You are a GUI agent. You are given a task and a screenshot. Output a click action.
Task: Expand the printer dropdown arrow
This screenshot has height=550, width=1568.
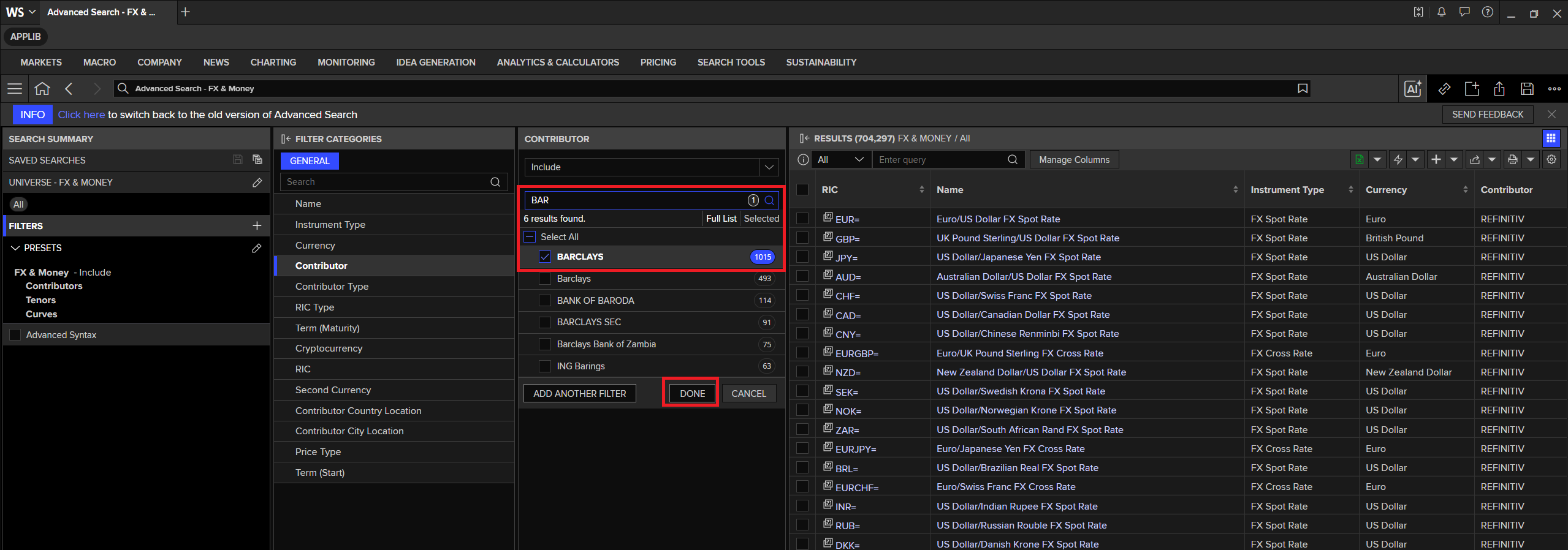click(x=1531, y=160)
